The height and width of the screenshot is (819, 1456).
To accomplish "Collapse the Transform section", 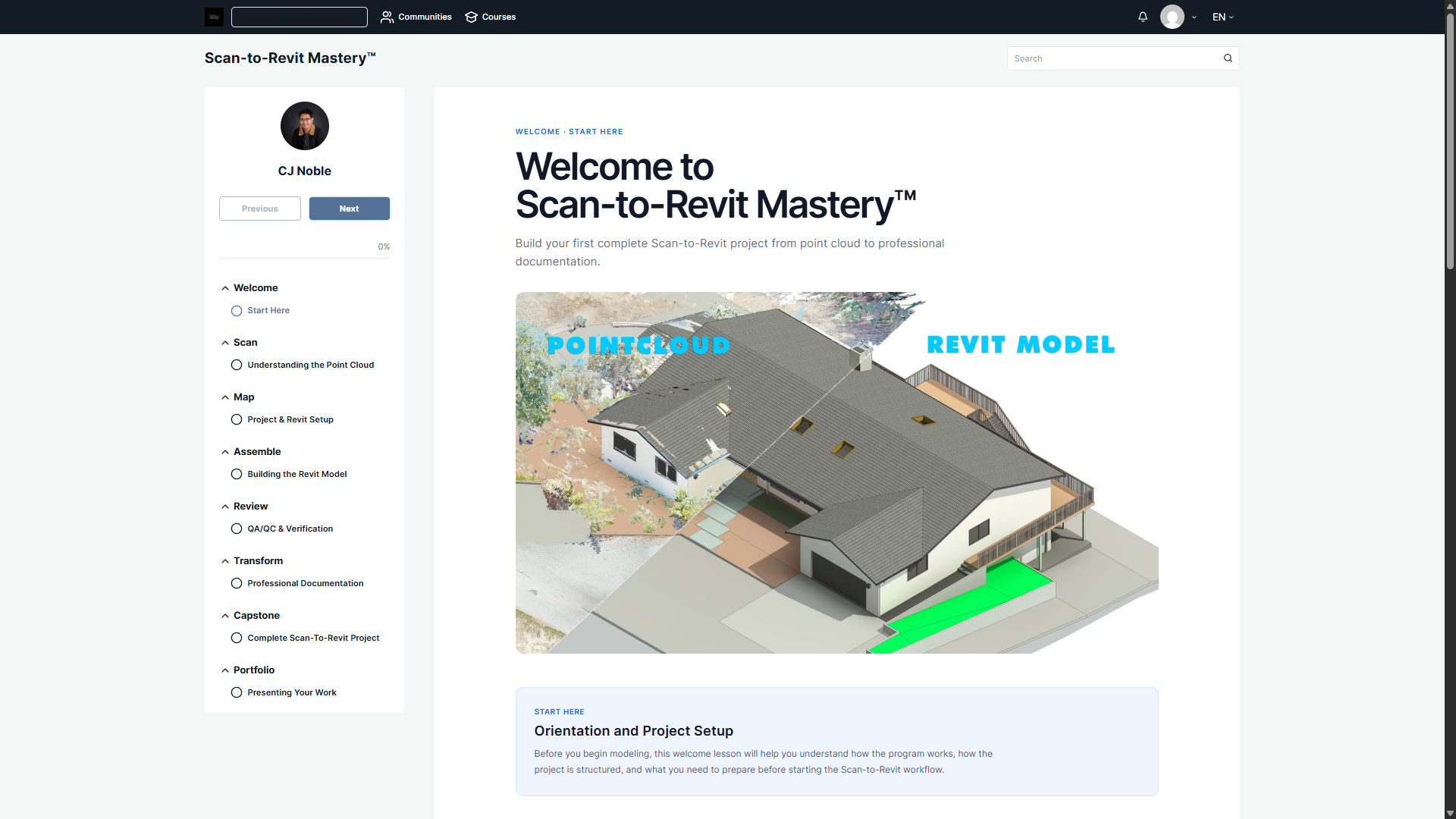I will [x=225, y=561].
